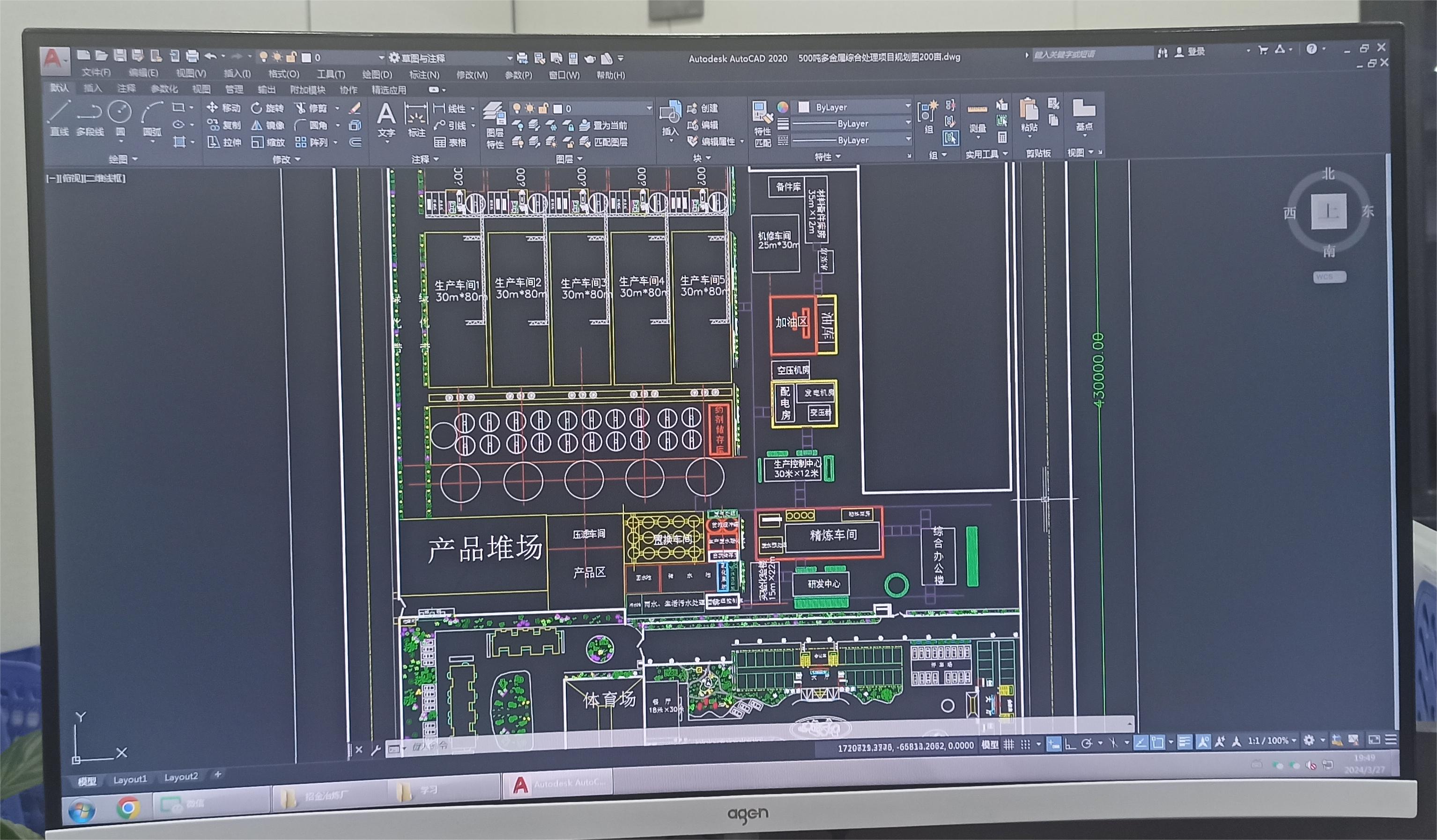Click the 修剪 (Trim) tool
The image size is (1437, 840).
click(311, 108)
